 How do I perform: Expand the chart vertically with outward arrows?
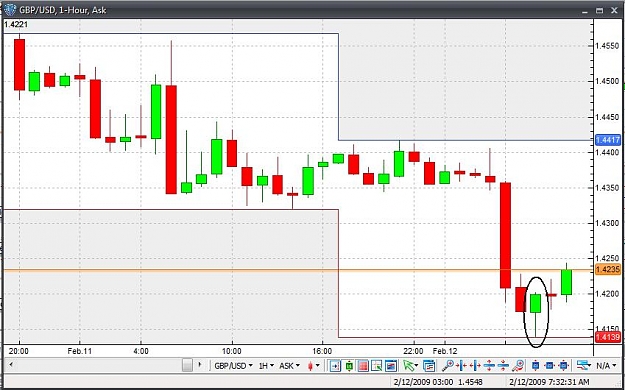tap(489, 365)
